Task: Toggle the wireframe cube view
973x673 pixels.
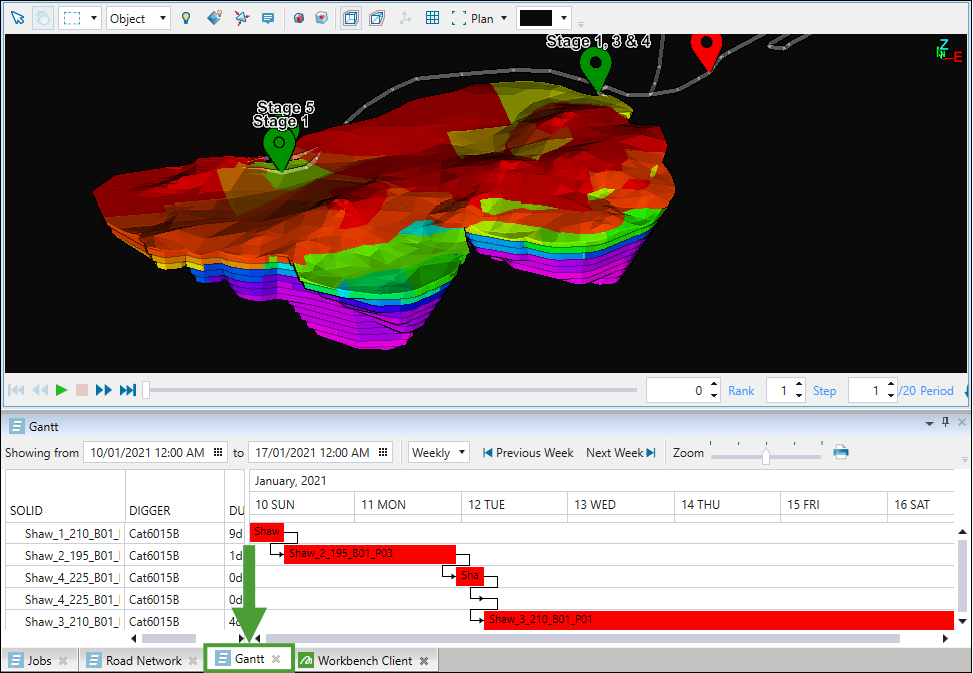Action: [377, 18]
